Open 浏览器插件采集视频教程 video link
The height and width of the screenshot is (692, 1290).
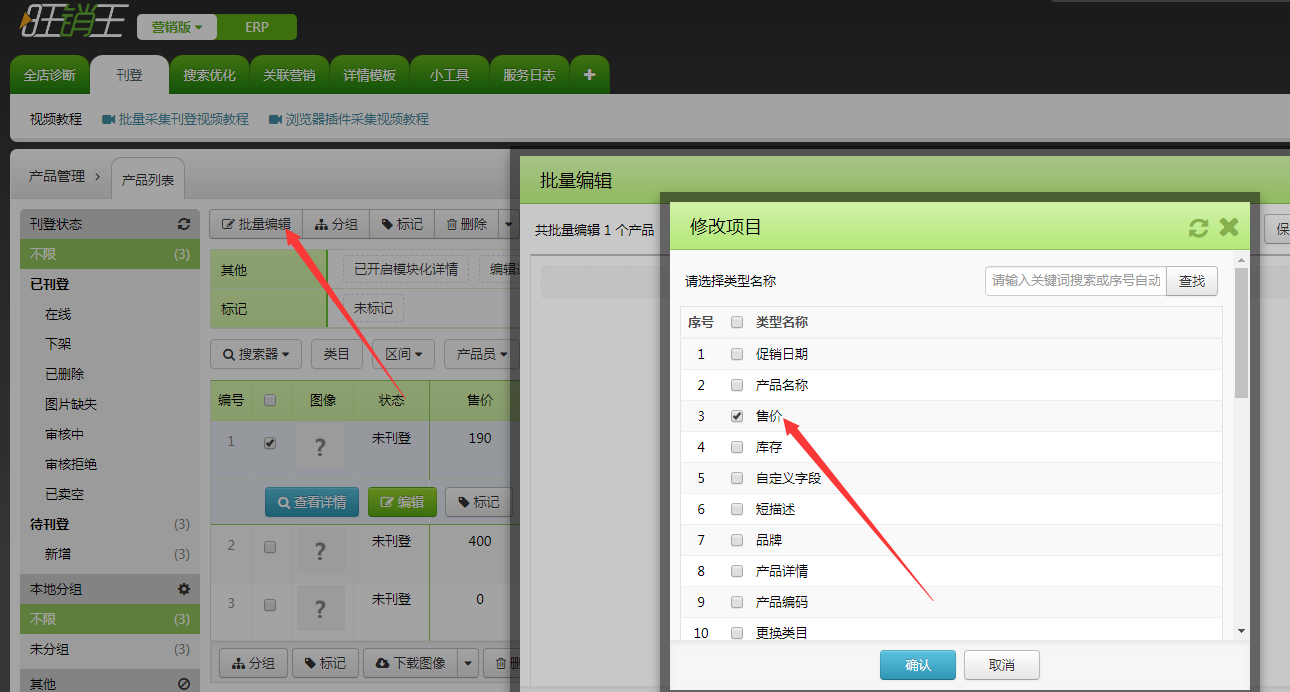click(x=348, y=119)
